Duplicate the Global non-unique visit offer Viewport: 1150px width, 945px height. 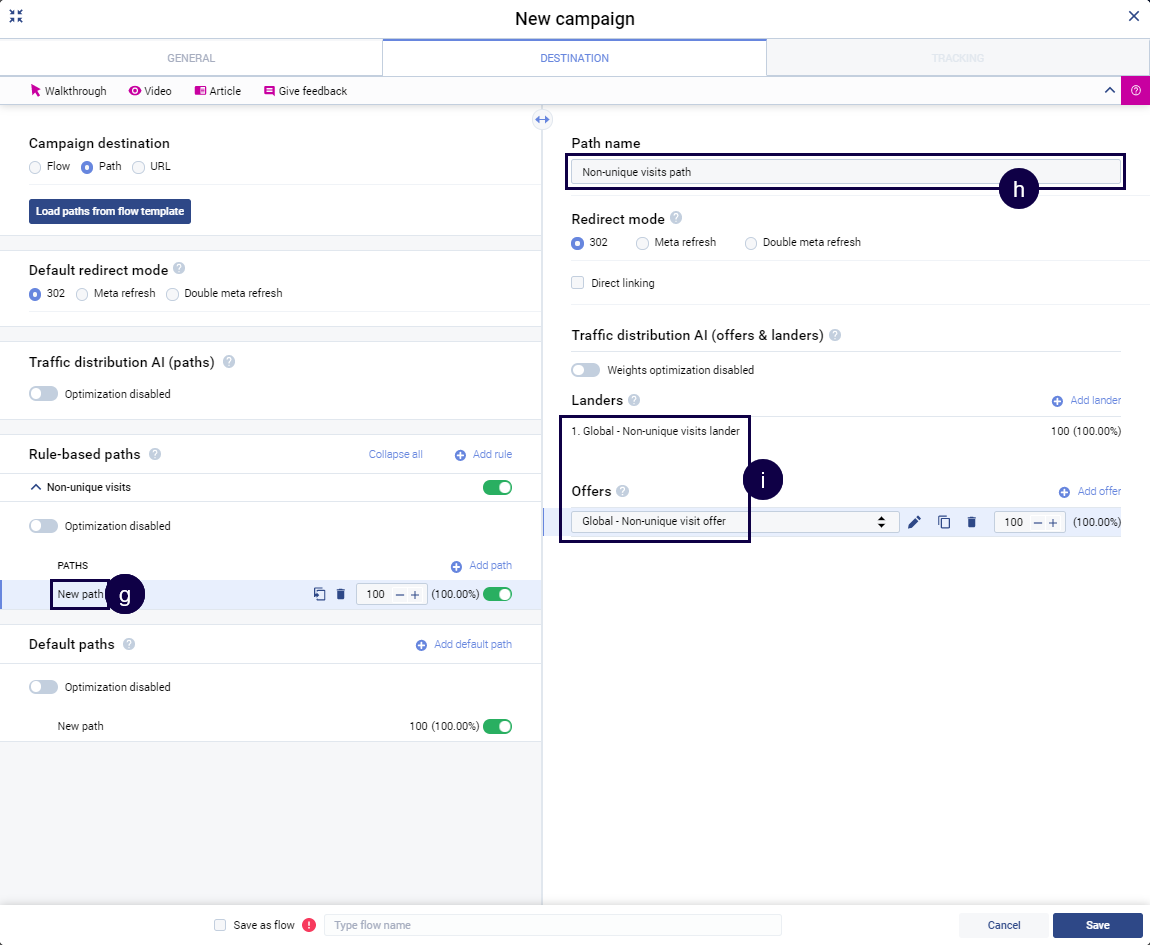coord(943,522)
